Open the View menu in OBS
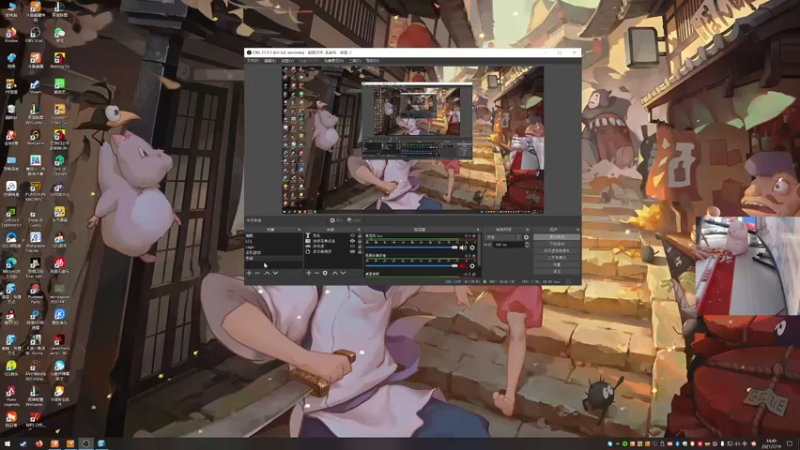The image size is (800, 450). click(287, 61)
